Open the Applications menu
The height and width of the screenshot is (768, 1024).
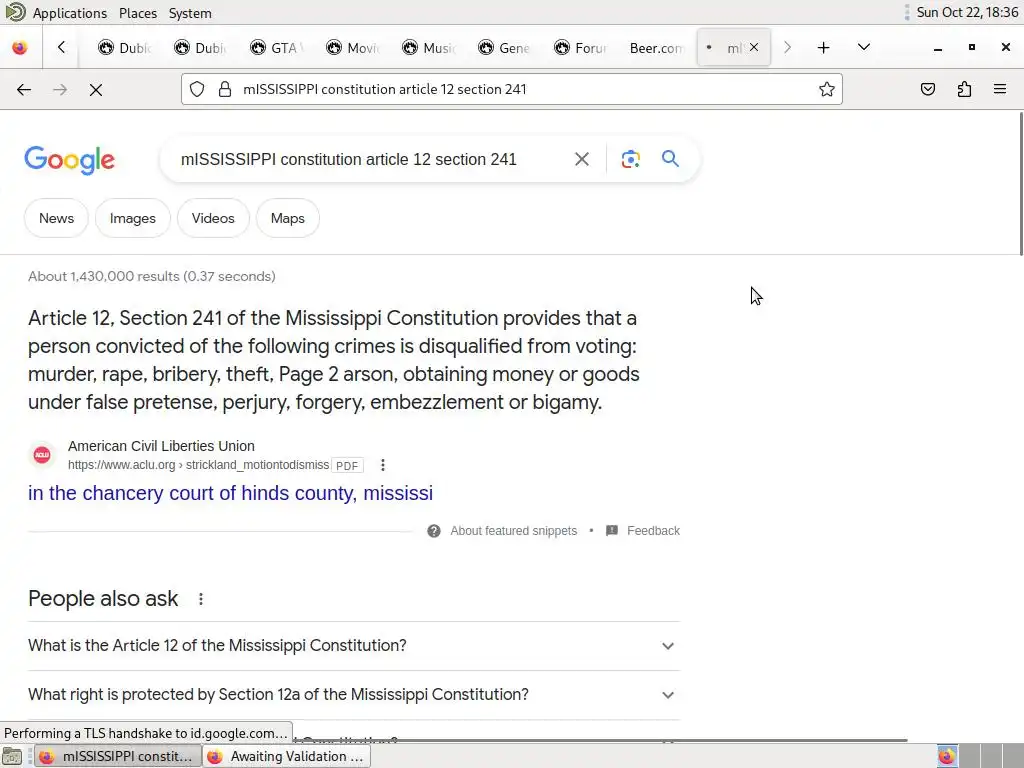click(69, 12)
